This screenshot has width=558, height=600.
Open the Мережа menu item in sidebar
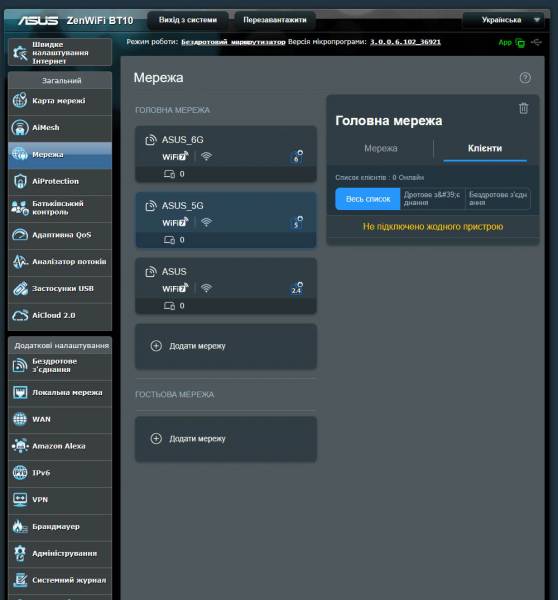(x=60, y=155)
